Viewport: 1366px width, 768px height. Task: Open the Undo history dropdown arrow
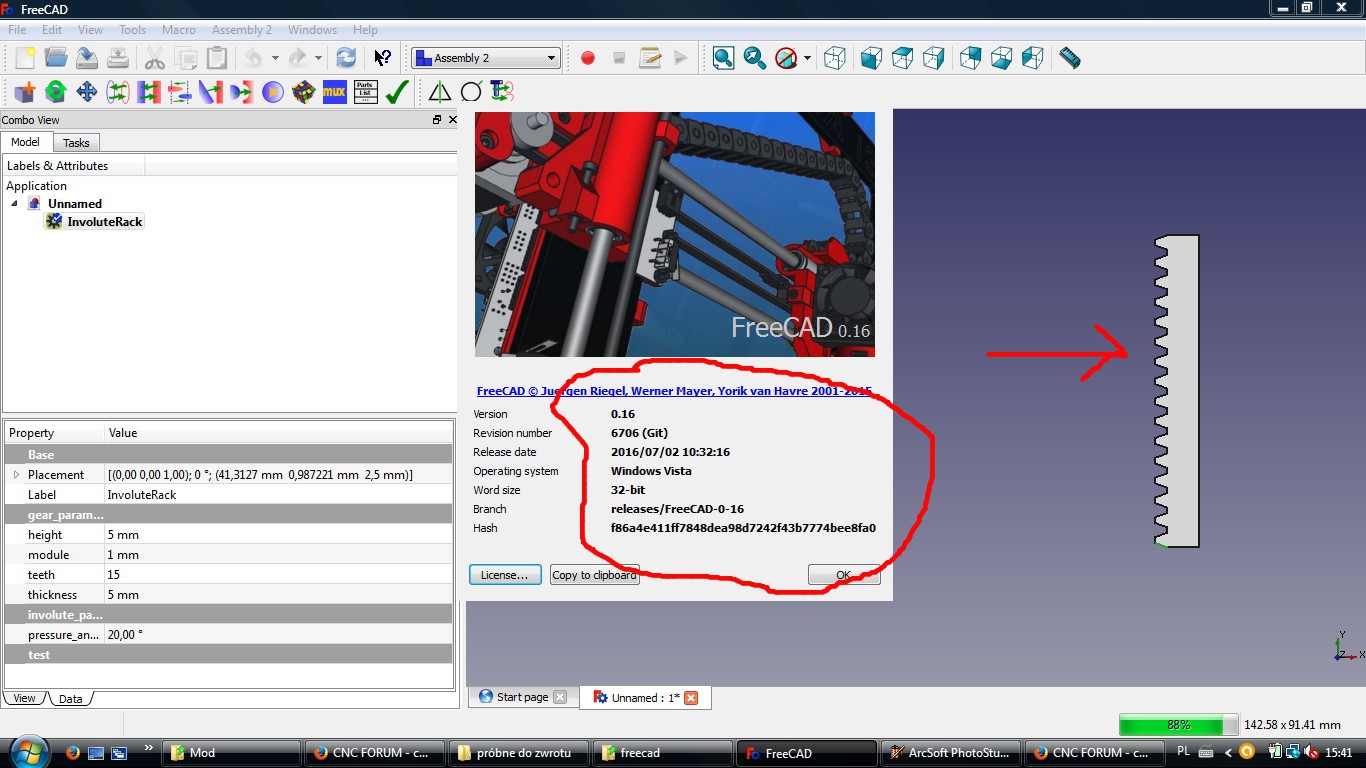click(x=275, y=58)
